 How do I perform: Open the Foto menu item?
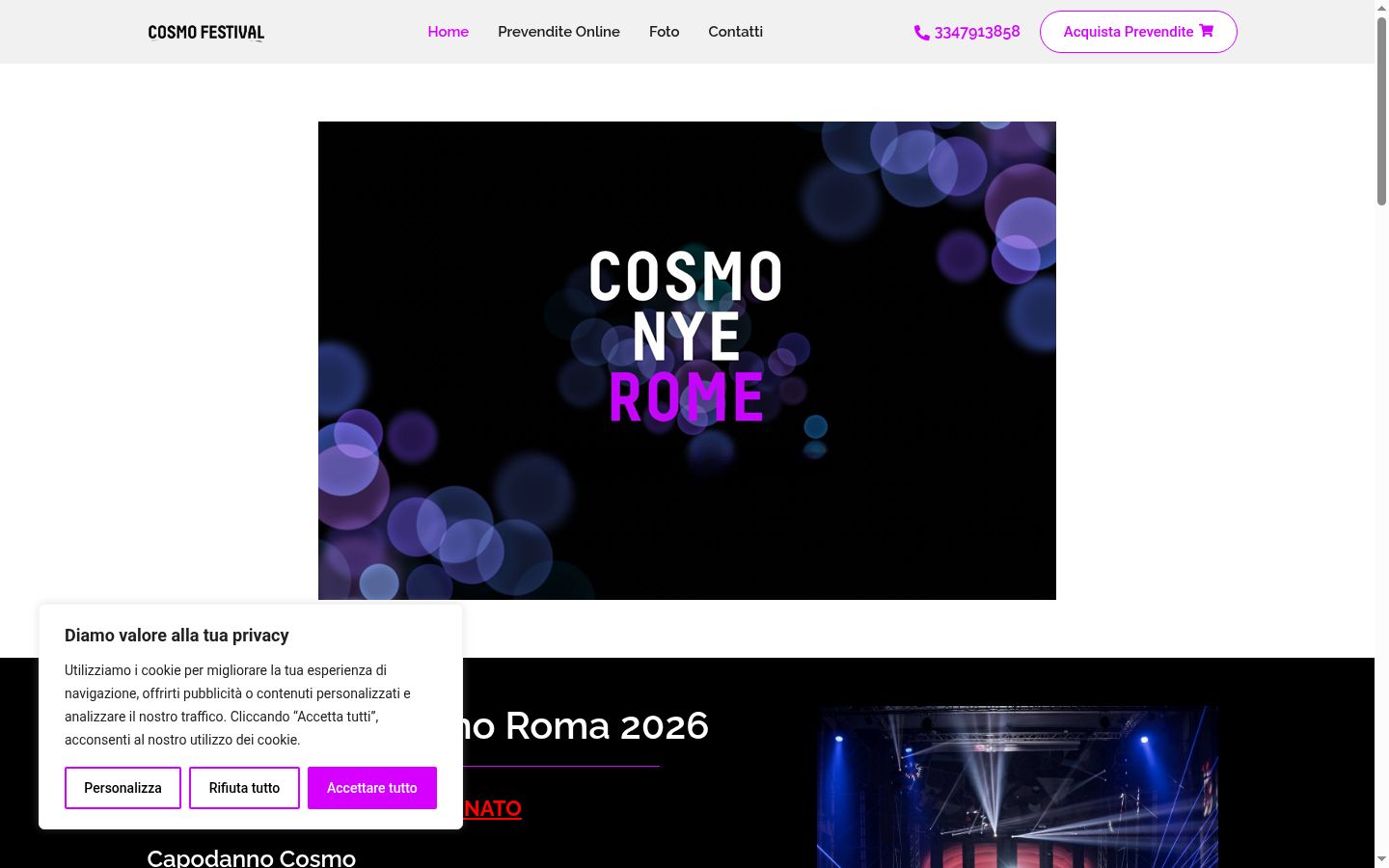point(664,32)
